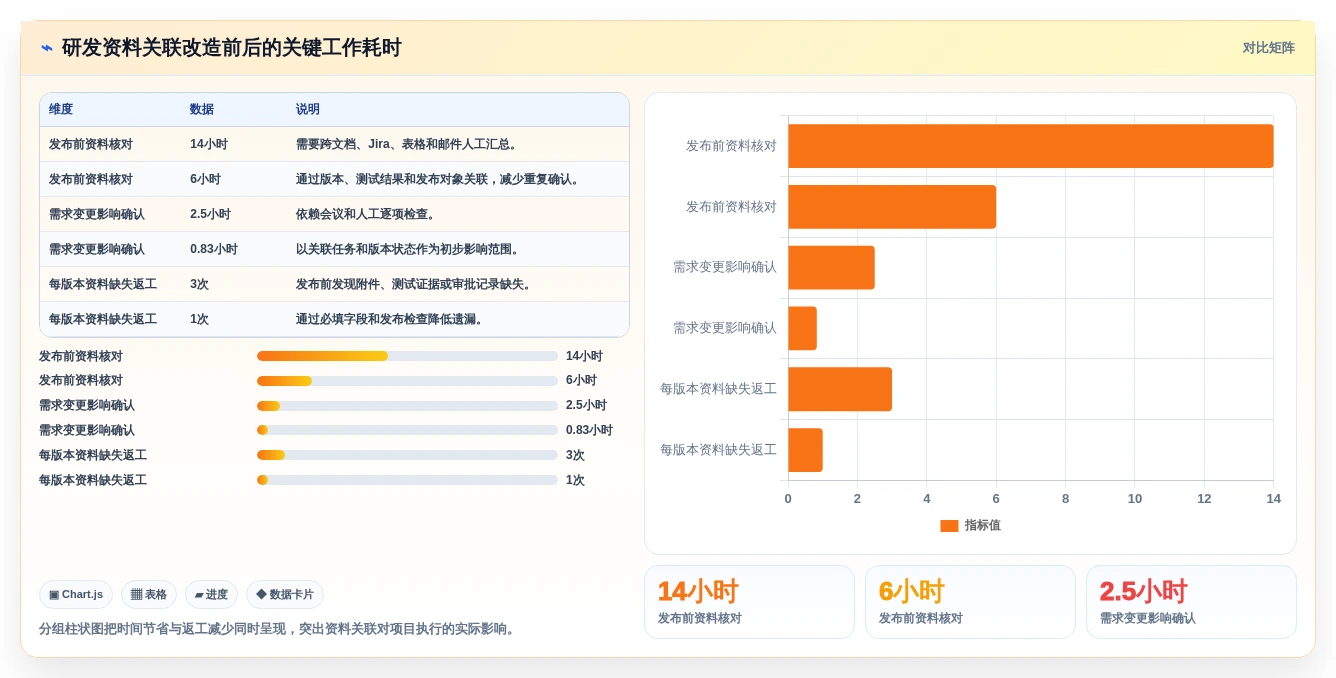Click the page title 研发资料关联改造前后的关键工作耗时

coord(232,48)
